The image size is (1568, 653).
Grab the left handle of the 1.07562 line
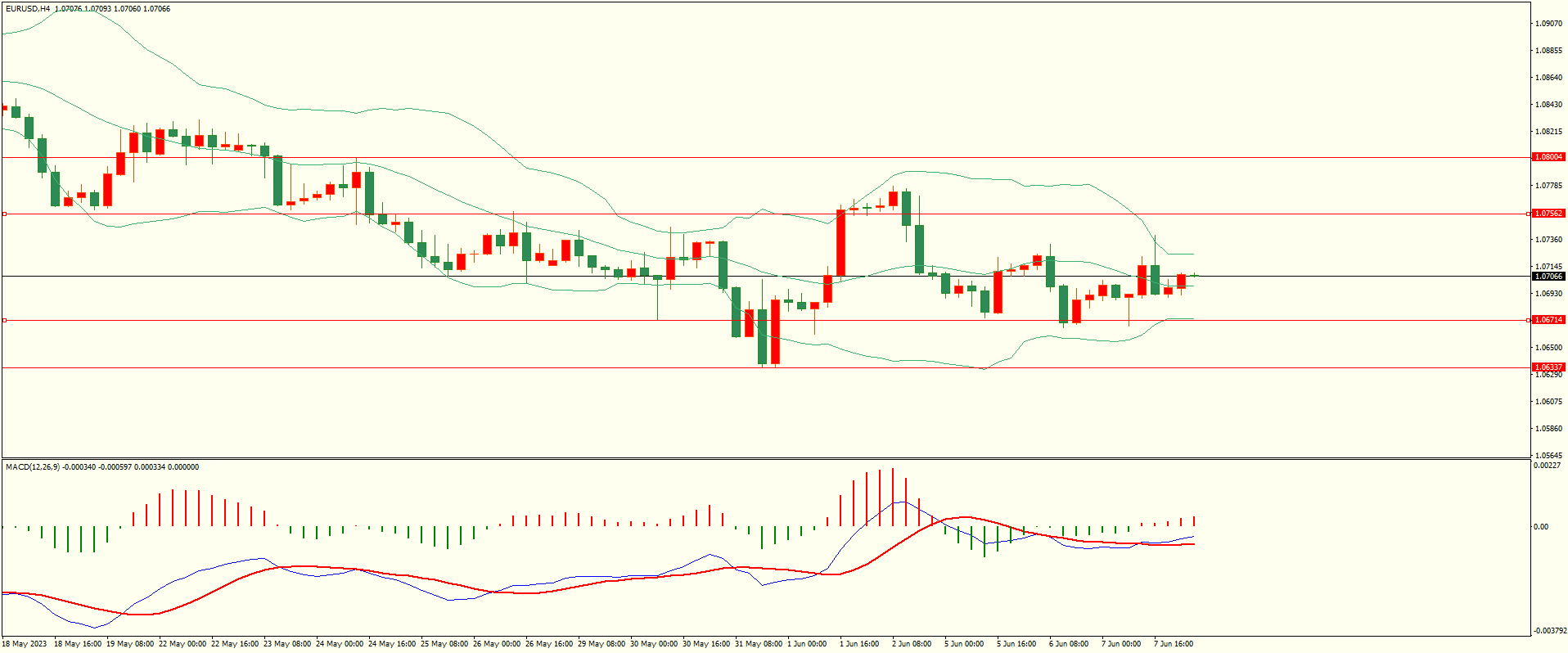(x=5, y=214)
